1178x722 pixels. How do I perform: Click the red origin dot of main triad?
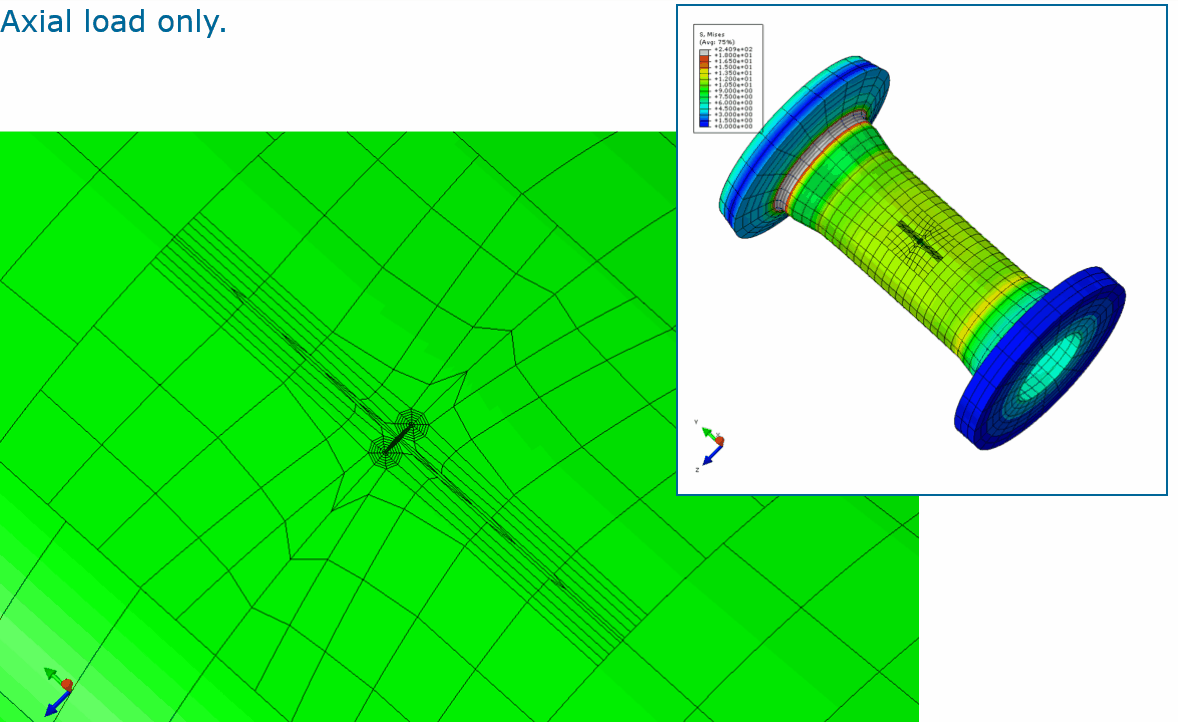67,685
